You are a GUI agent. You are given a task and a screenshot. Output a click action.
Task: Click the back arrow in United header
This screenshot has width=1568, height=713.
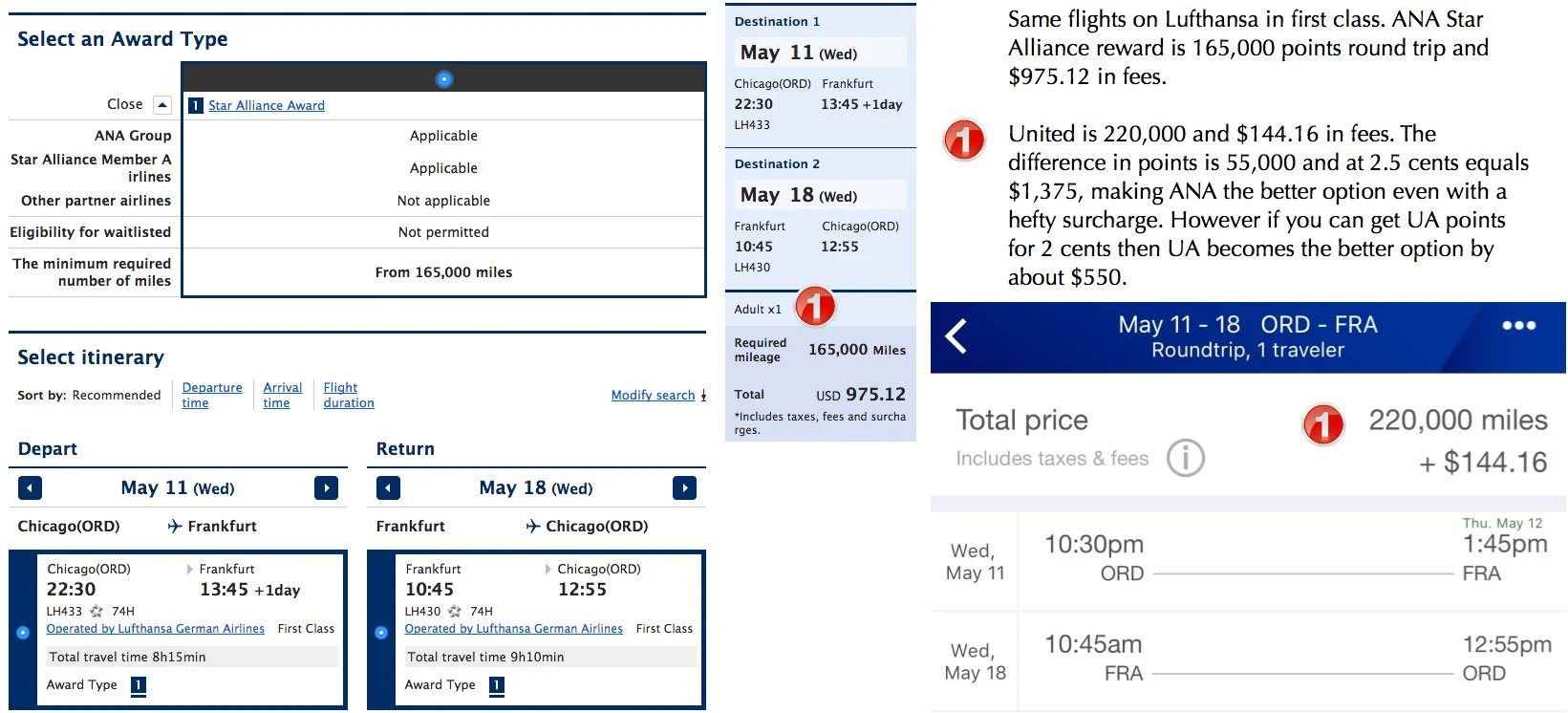tap(956, 336)
